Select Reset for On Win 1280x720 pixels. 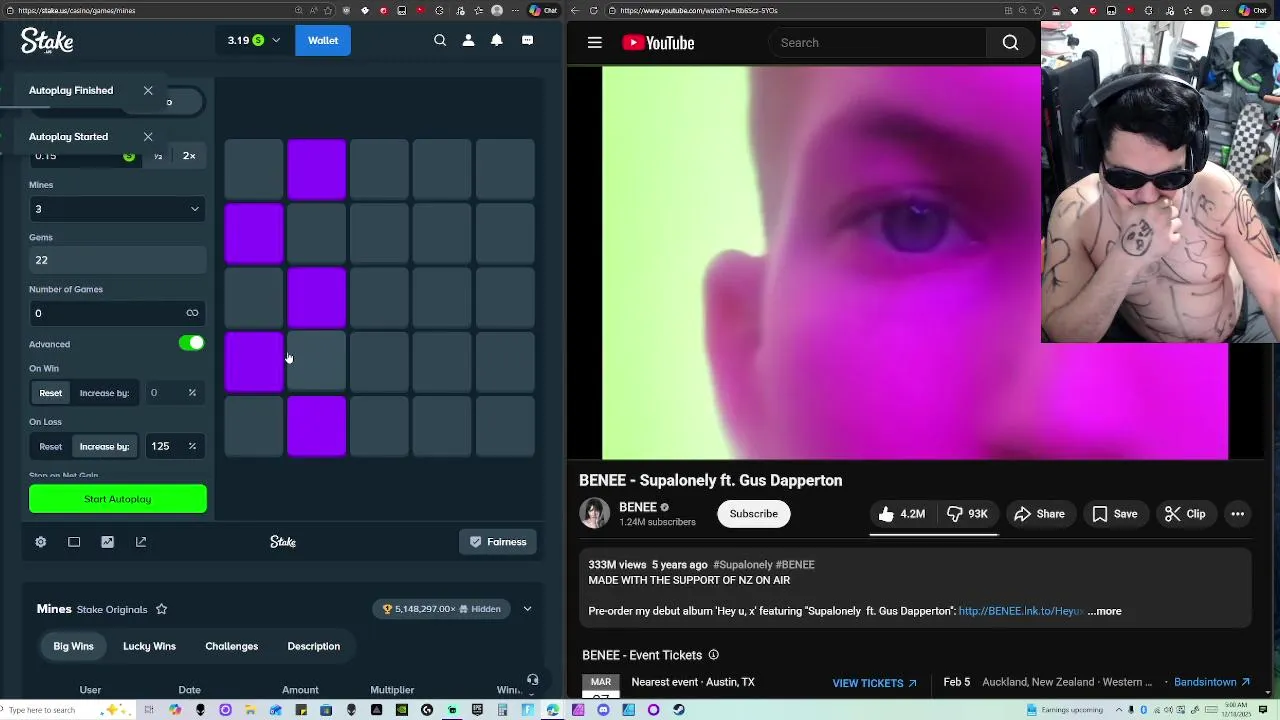click(50, 393)
